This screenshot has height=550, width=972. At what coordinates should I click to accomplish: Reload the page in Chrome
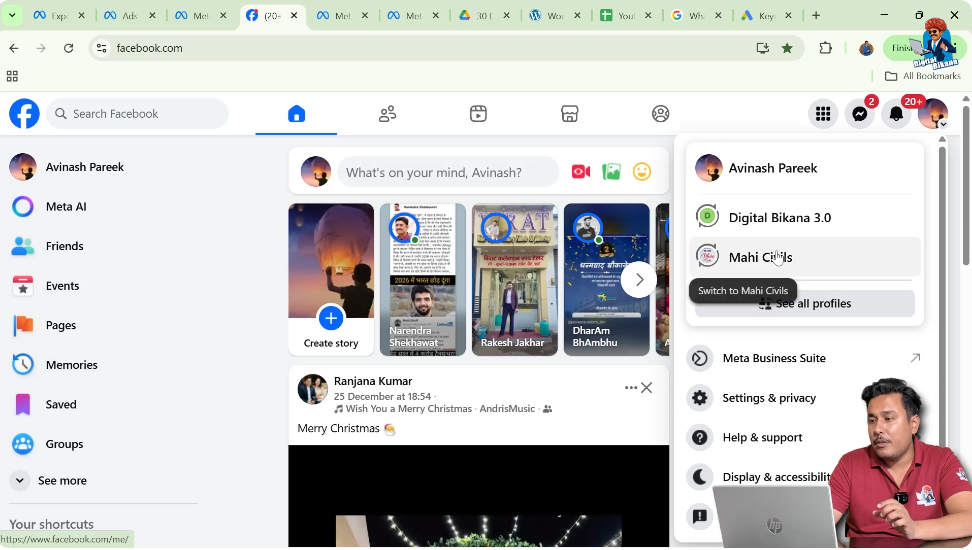point(68,48)
